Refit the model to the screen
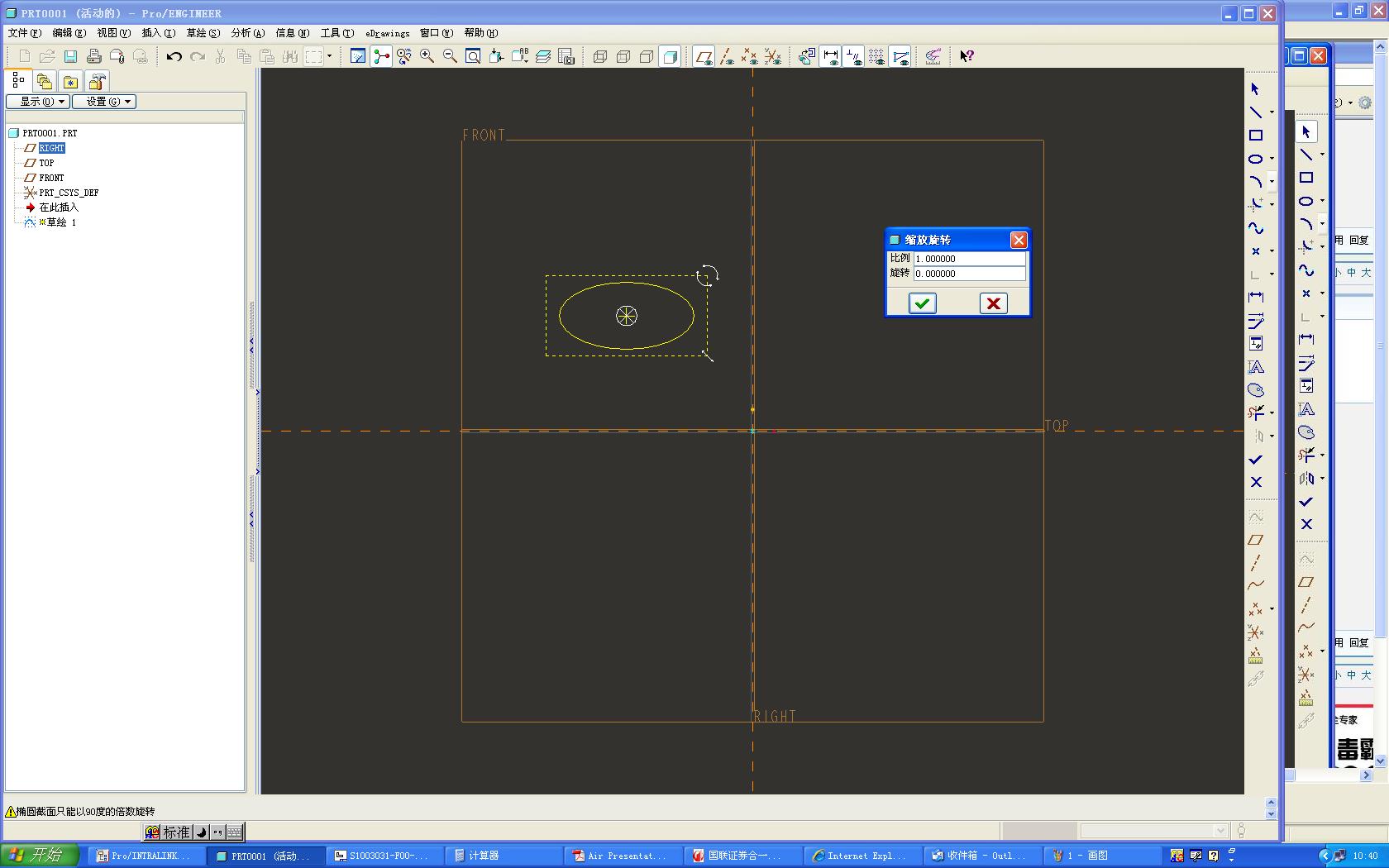The width and height of the screenshot is (1389, 868). pos(474,56)
